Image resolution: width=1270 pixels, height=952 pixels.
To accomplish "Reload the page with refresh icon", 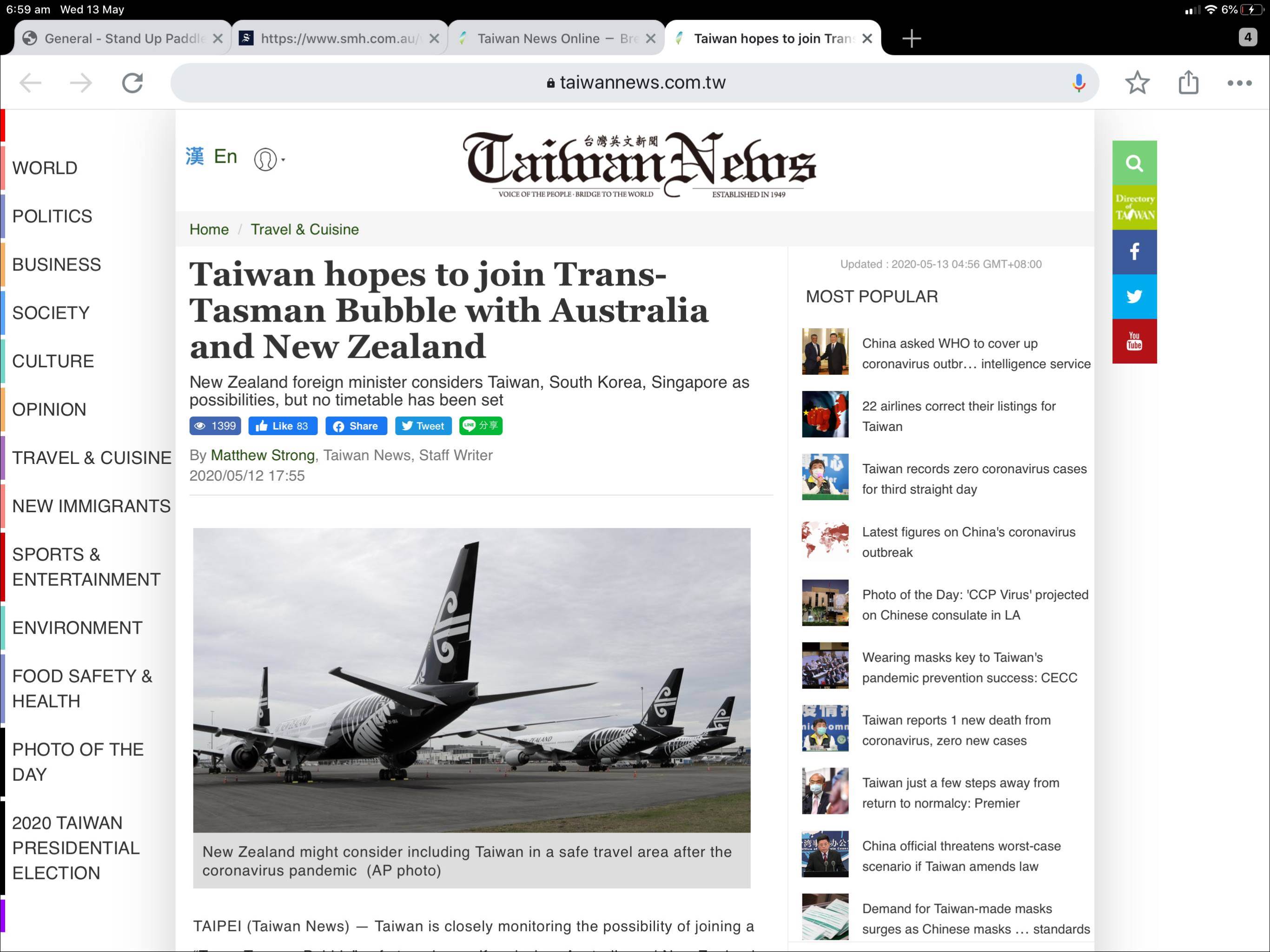I will pos(132,83).
